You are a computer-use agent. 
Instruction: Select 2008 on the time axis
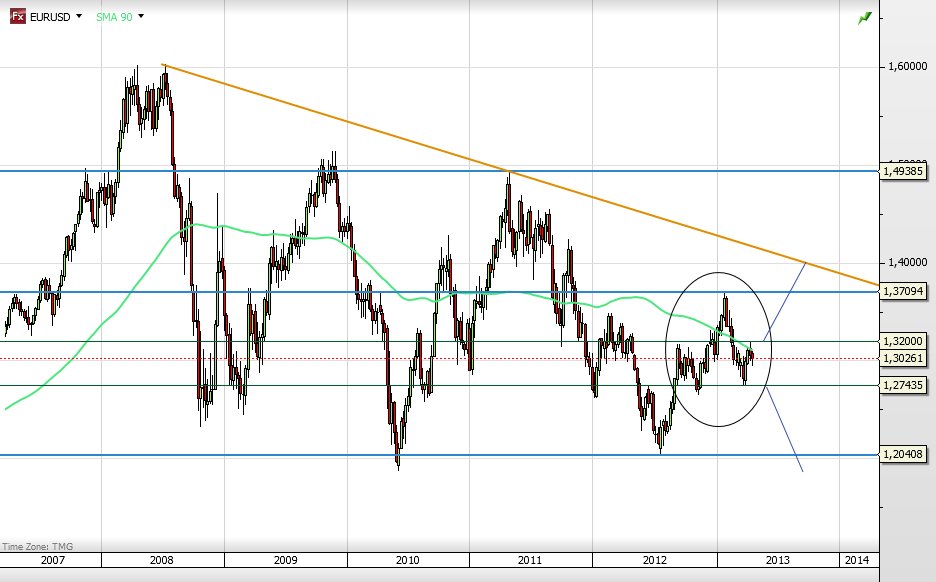tap(162, 560)
